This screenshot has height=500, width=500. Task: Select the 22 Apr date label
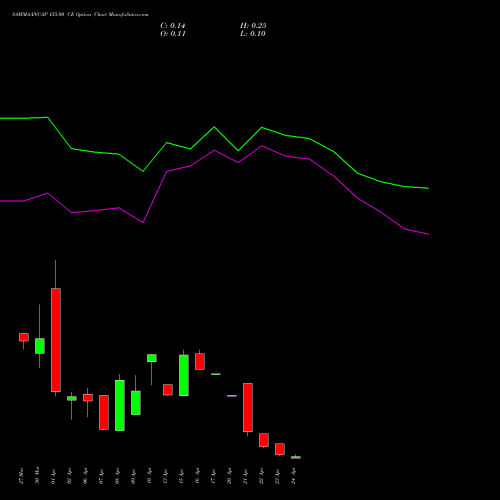(261, 477)
